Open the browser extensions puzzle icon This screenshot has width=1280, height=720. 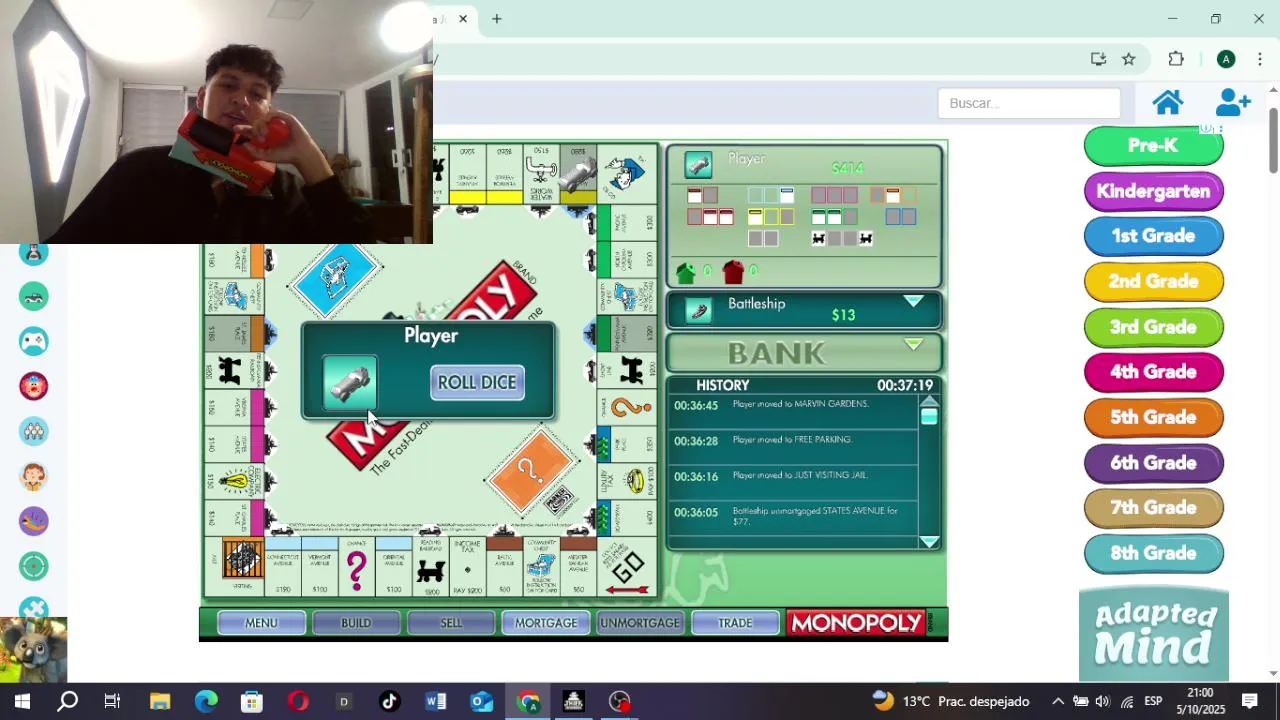(x=1176, y=59)
